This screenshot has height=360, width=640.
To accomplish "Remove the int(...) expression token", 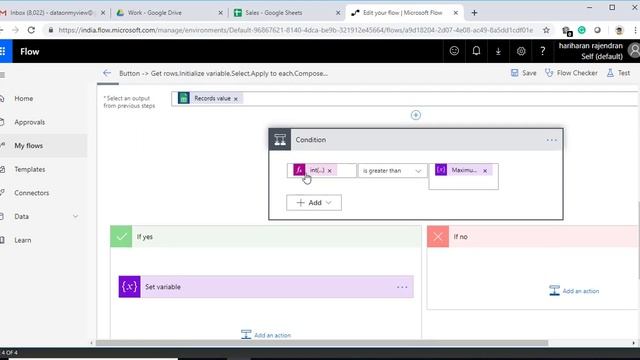I will pos(329,171).
